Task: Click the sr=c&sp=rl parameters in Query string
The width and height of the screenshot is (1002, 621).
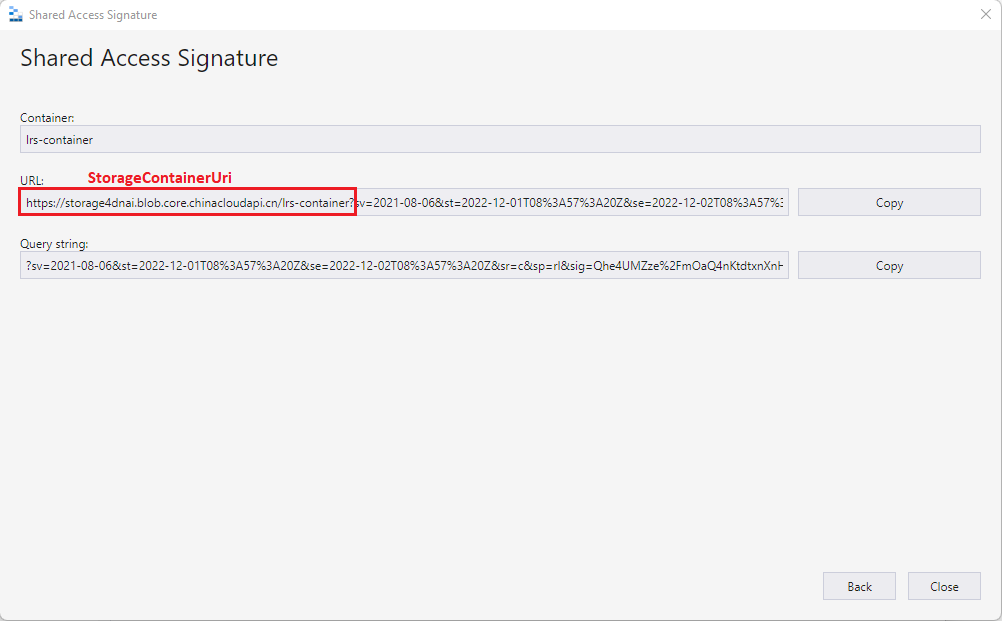Action: click(x=539, y=265)
